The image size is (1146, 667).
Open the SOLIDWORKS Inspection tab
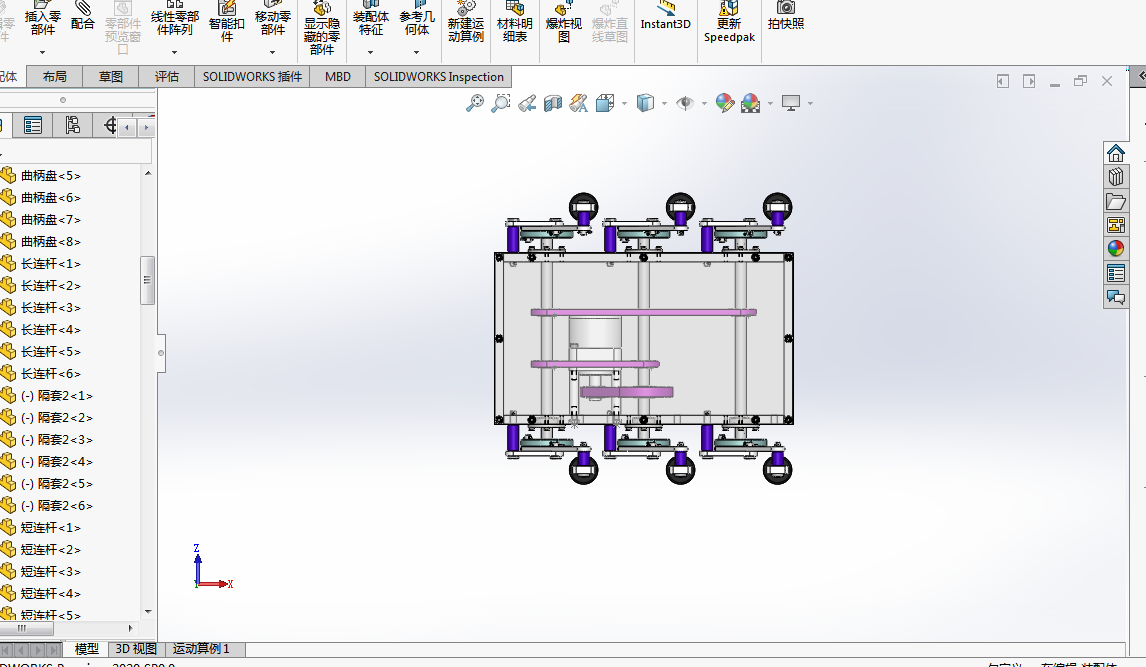pos(438,77)
